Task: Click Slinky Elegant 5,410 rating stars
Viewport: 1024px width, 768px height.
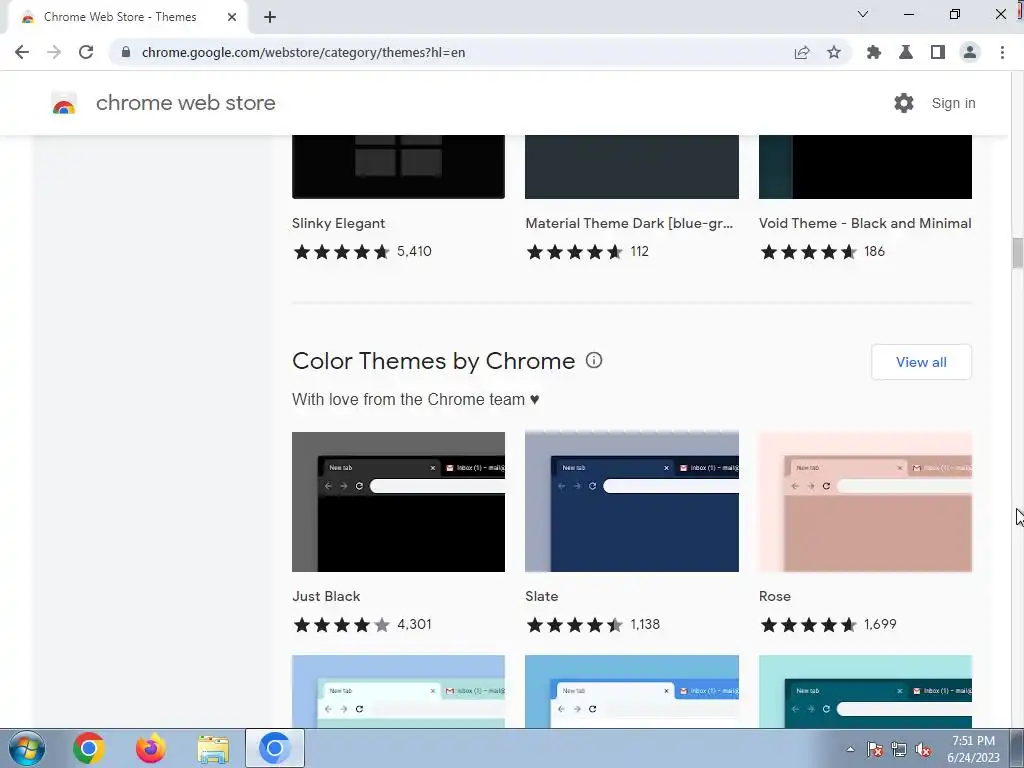Action: (342, 251)
